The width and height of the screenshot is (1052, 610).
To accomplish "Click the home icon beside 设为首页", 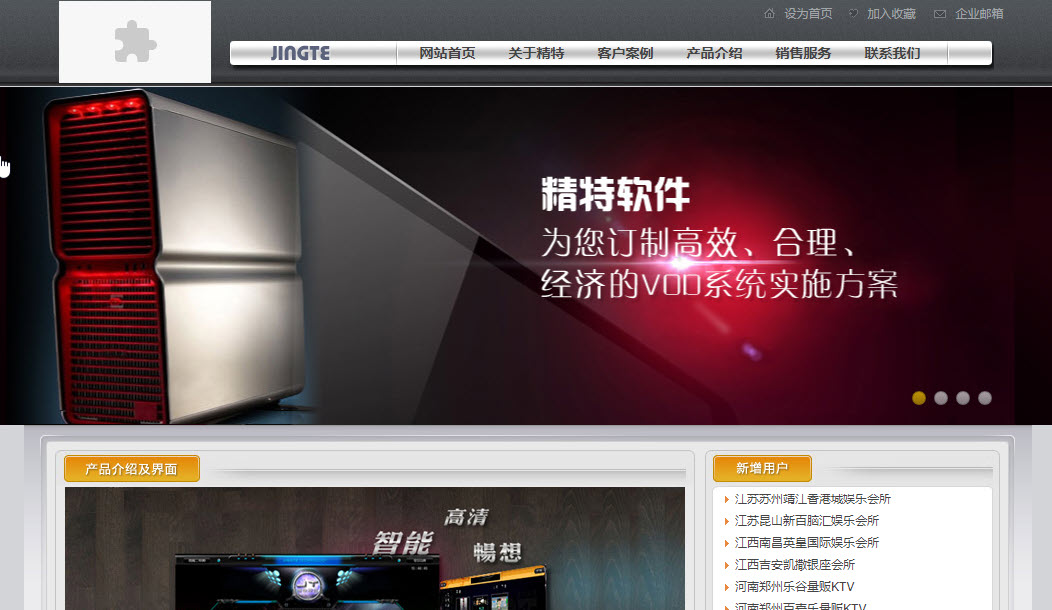I will point(770,13).
